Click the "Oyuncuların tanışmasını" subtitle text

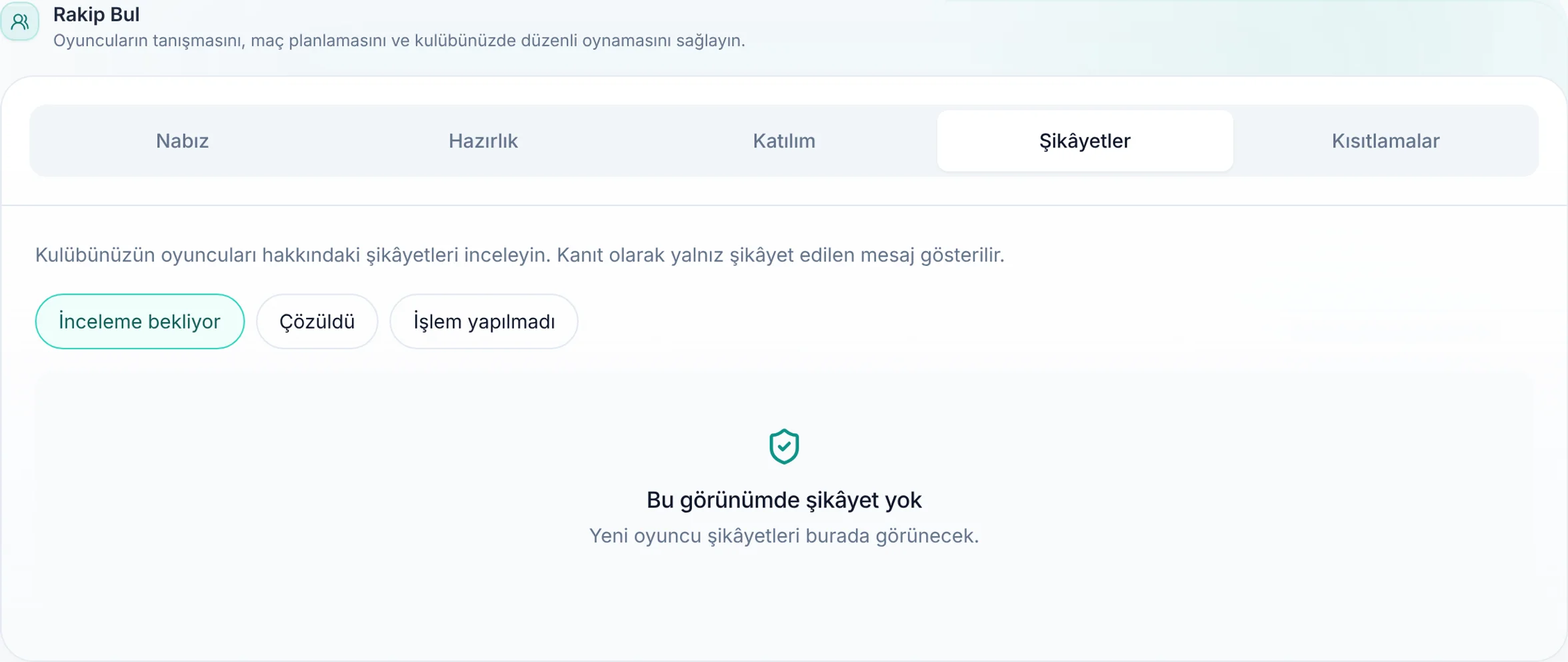pyautogui.click(x=399, y=41)
